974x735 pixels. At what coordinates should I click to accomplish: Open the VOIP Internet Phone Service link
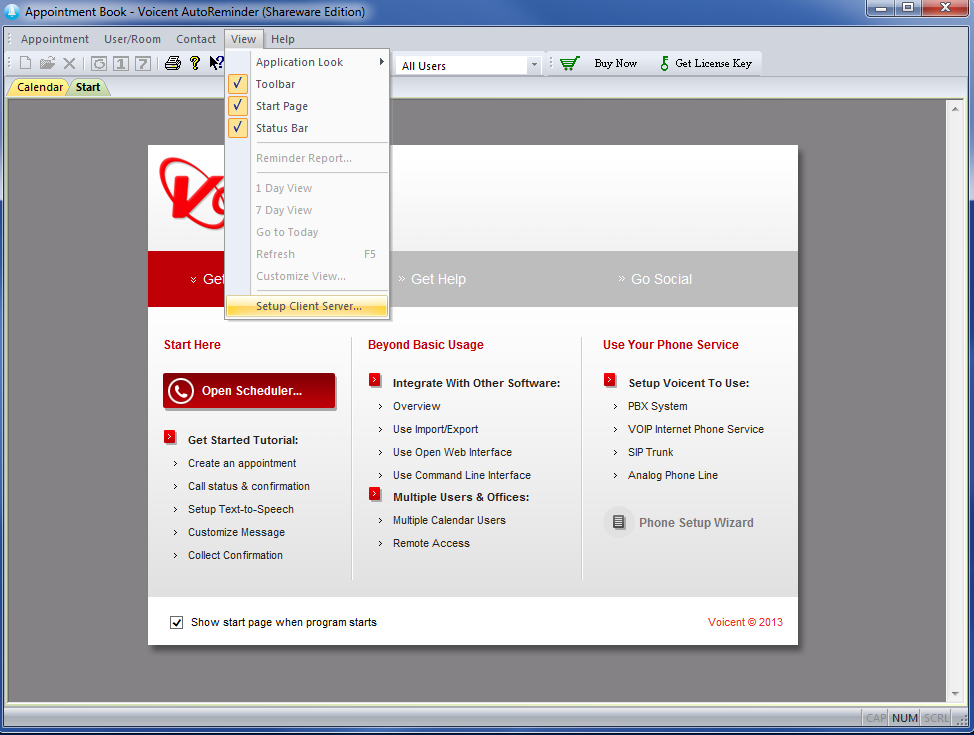(x=695, y=429)
